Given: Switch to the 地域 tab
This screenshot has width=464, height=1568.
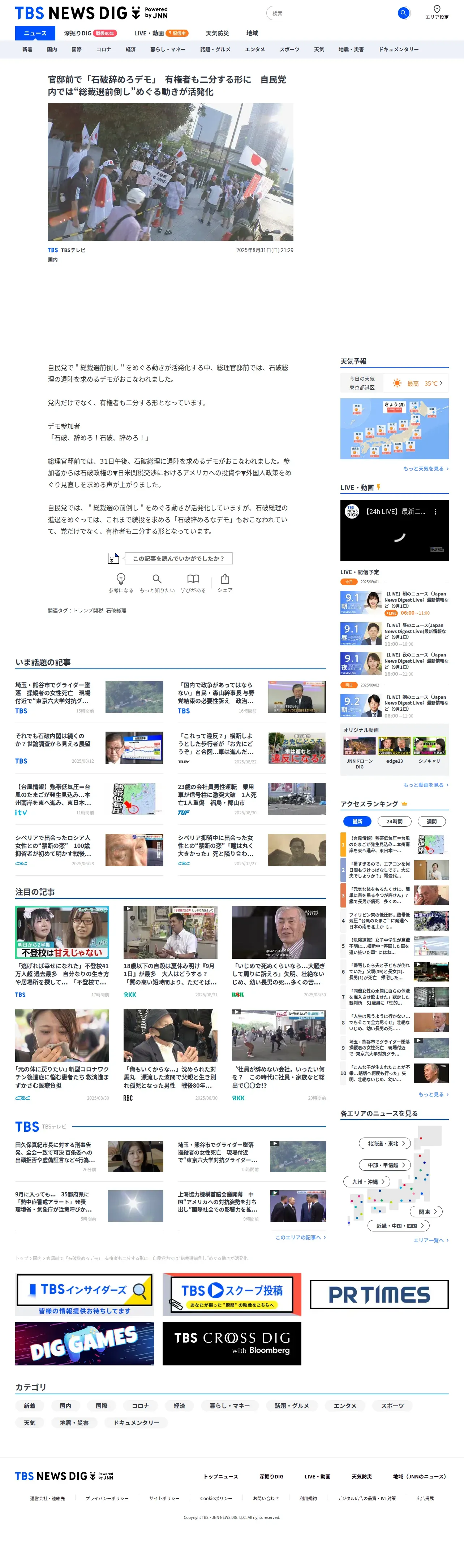Looking at the screenshot, I should [252, 33].
